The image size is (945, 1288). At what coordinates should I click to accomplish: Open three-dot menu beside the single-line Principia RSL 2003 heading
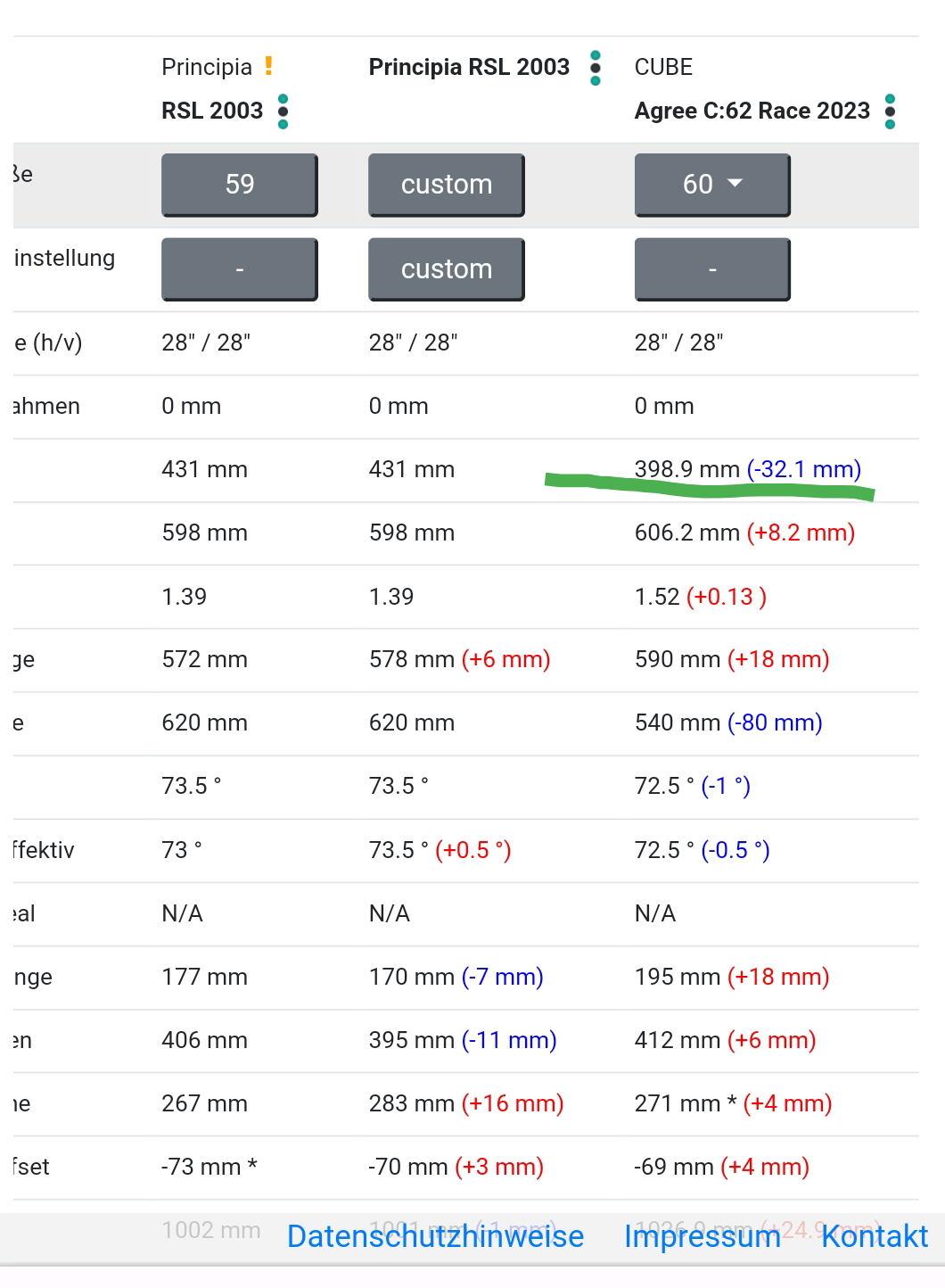(x=596, y=68)
